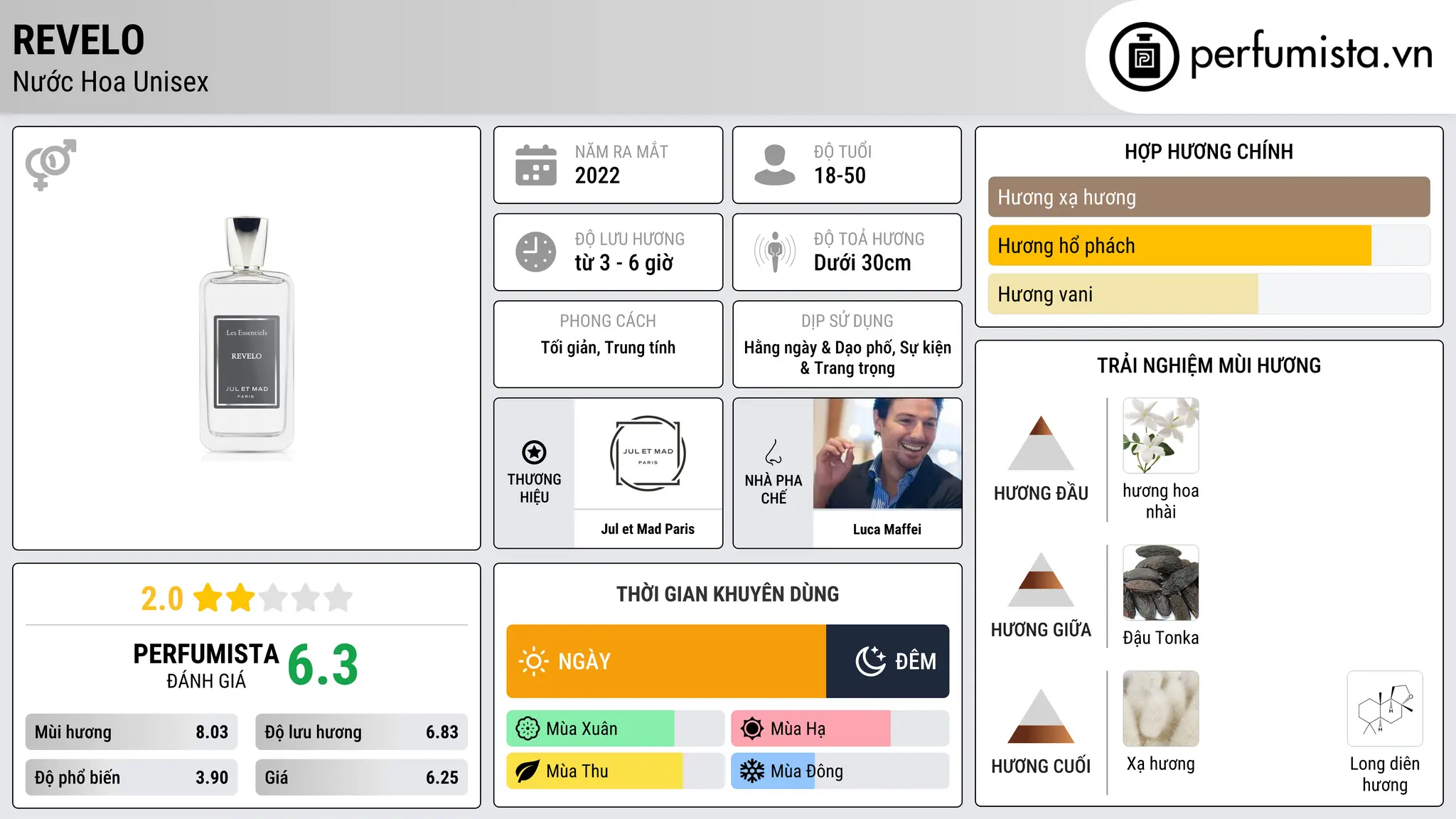Click the Hương xạ hương accord bar
This screenshot has height=819, width=1456.
coord(1209,197)
